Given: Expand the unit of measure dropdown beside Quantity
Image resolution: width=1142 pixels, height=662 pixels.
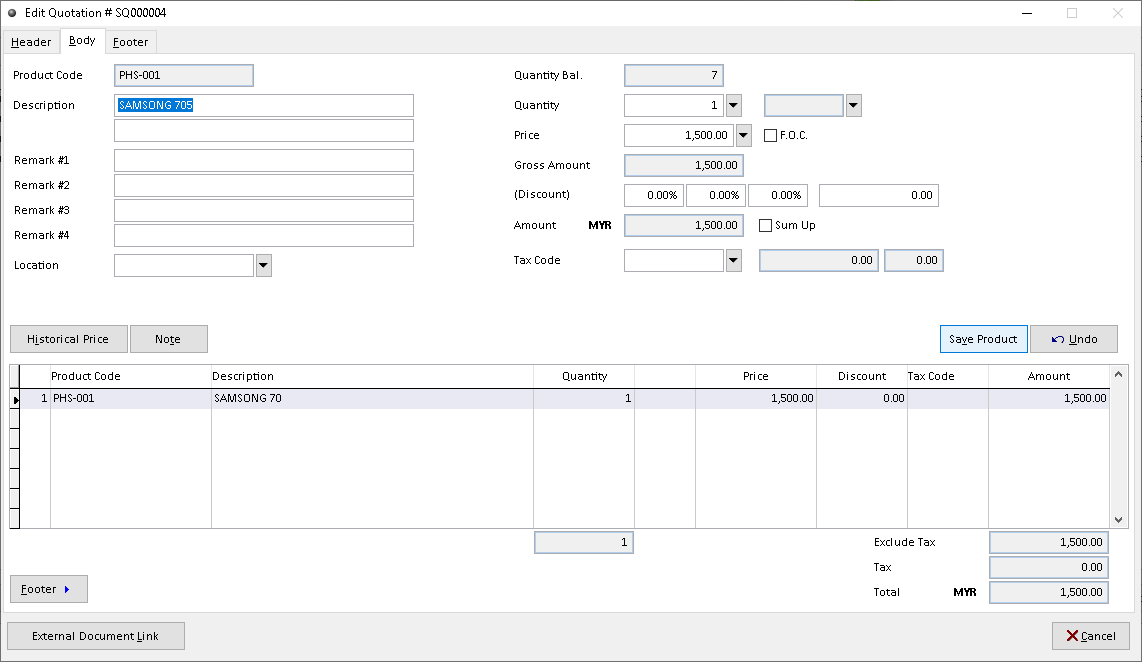Looking at the screenshot, I should (x=855, y=105).
